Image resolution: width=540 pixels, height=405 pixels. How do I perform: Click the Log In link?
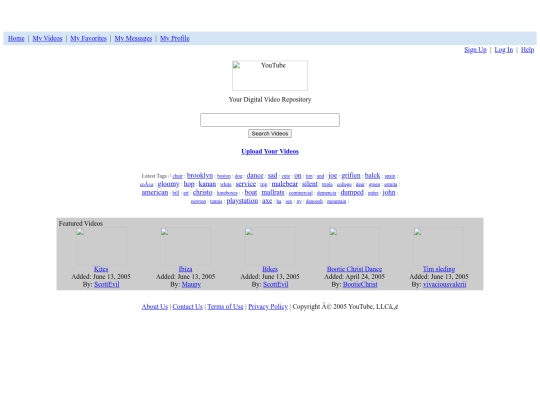pos(503,50)
